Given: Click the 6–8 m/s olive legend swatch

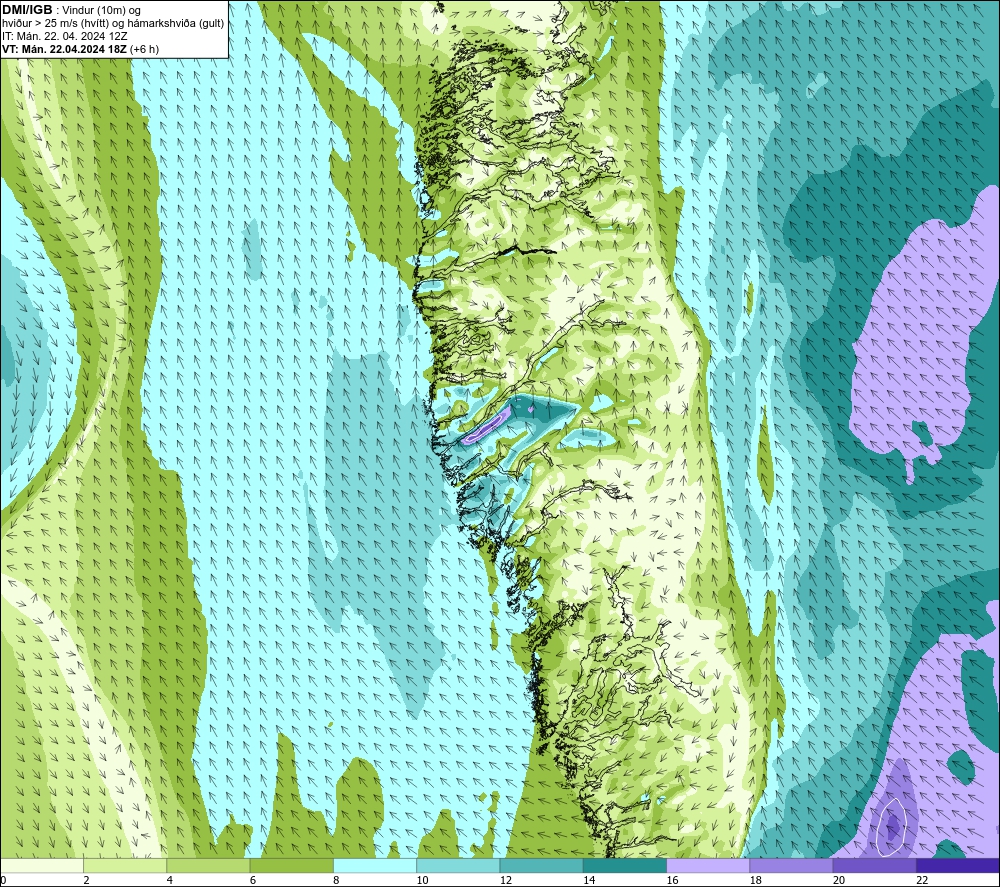Looking at the screenshot, I should coord(291,865).
